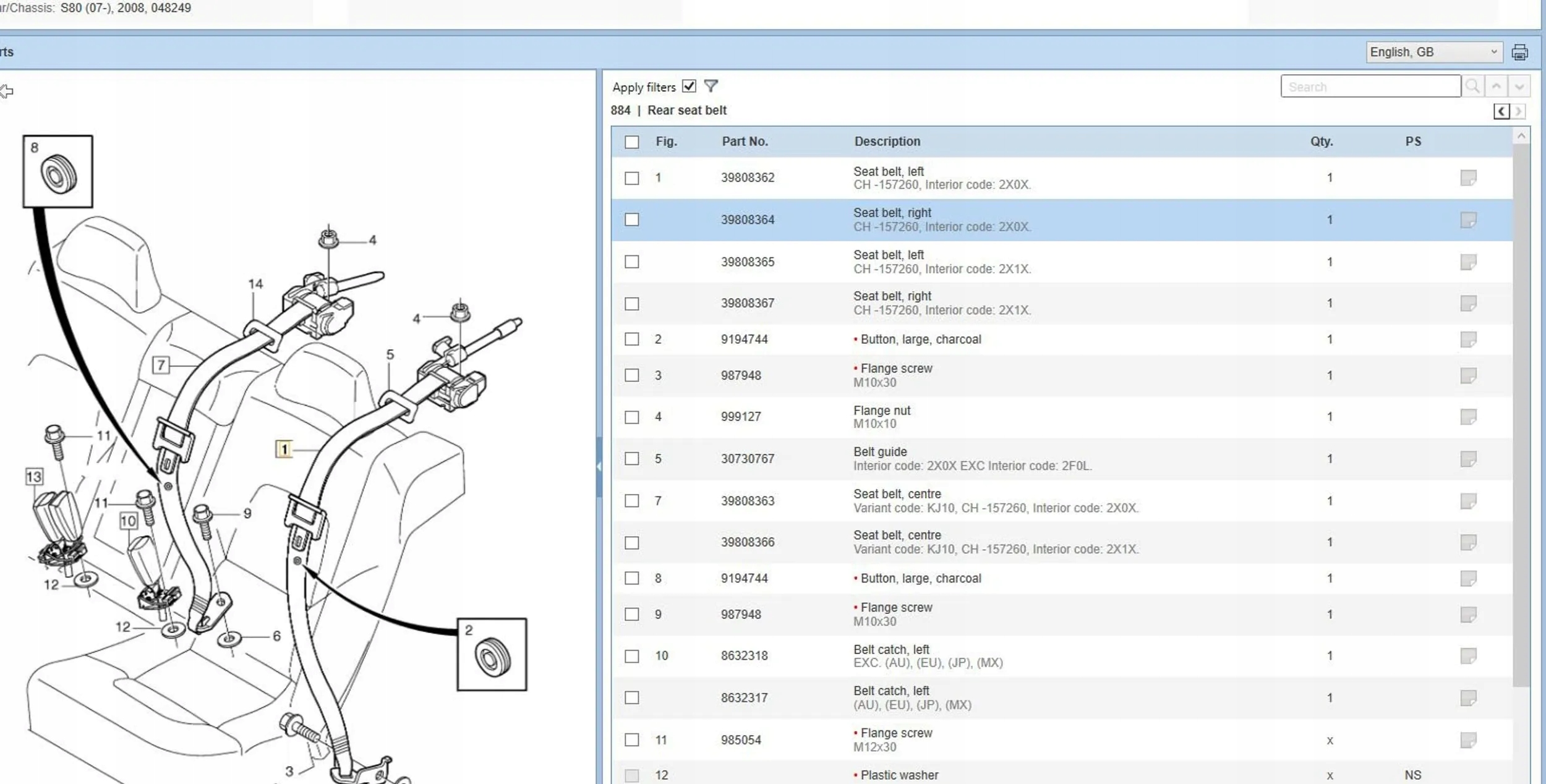The image size is (1546, 784).
Task: Open note icon for Fig. 8 button row
Action: [x=1468, y=579]
